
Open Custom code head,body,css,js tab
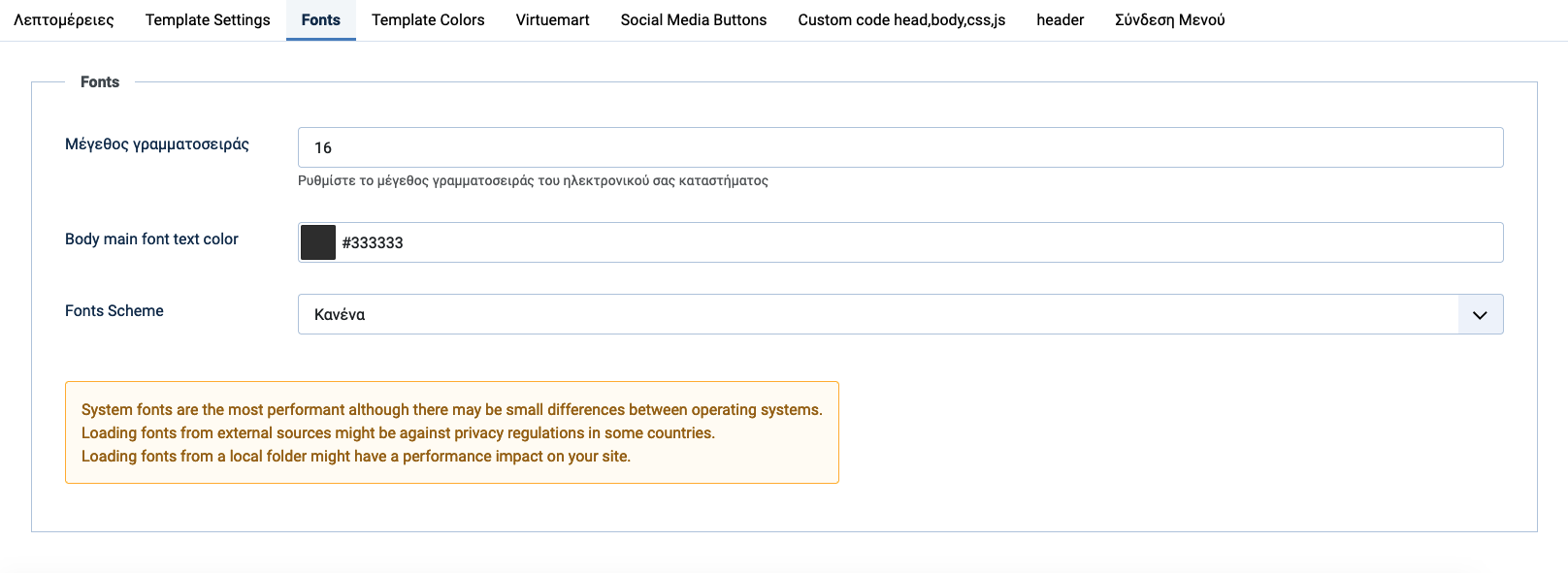pos(901,19)
